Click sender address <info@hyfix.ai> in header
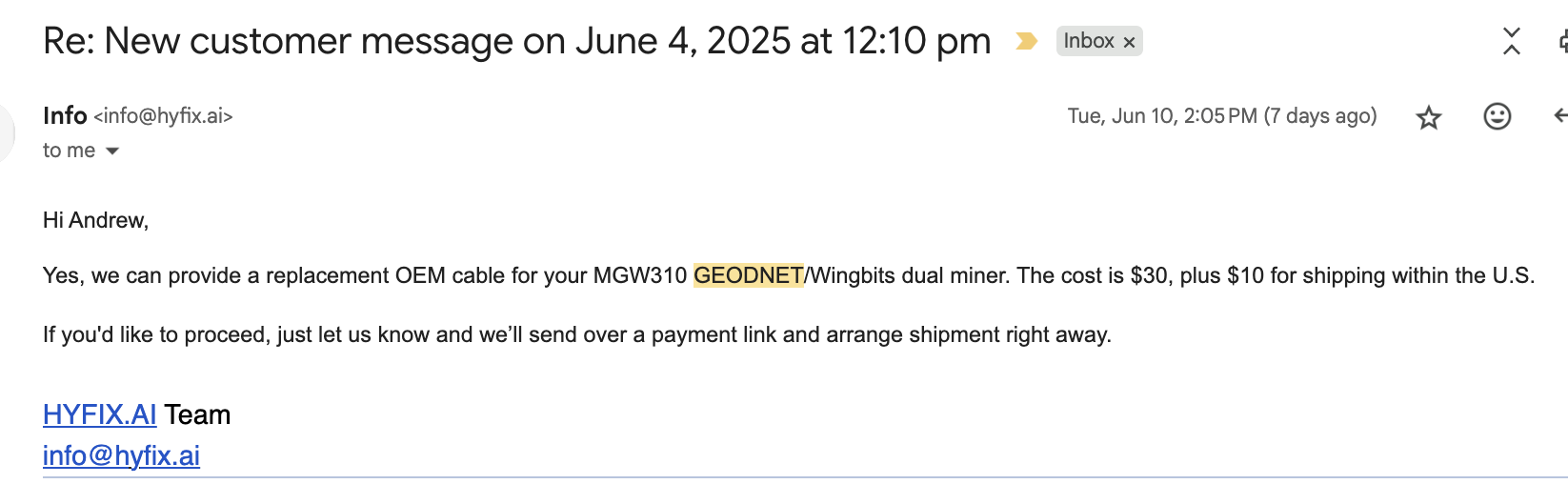This screenshot has height=484, width=1568. [163, 116]
